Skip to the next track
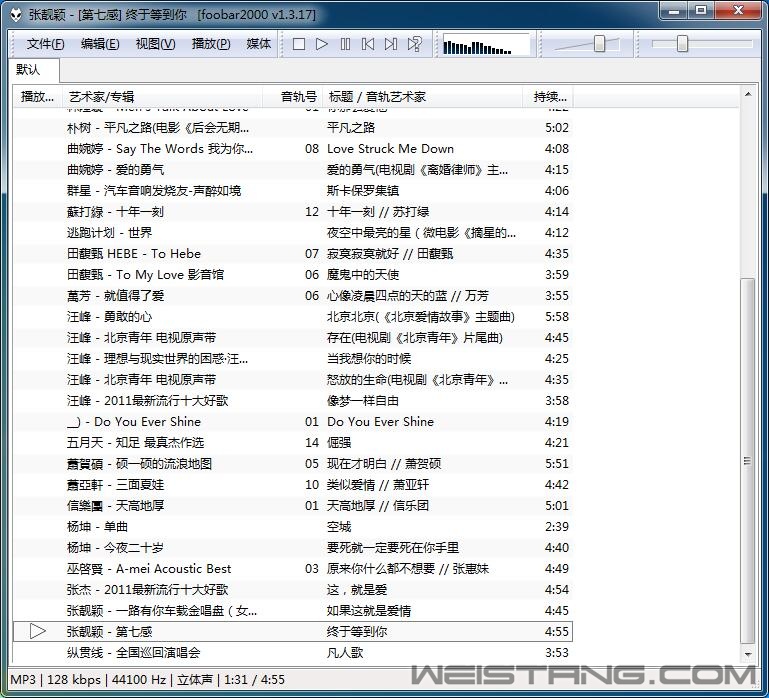 coord(391,44)
